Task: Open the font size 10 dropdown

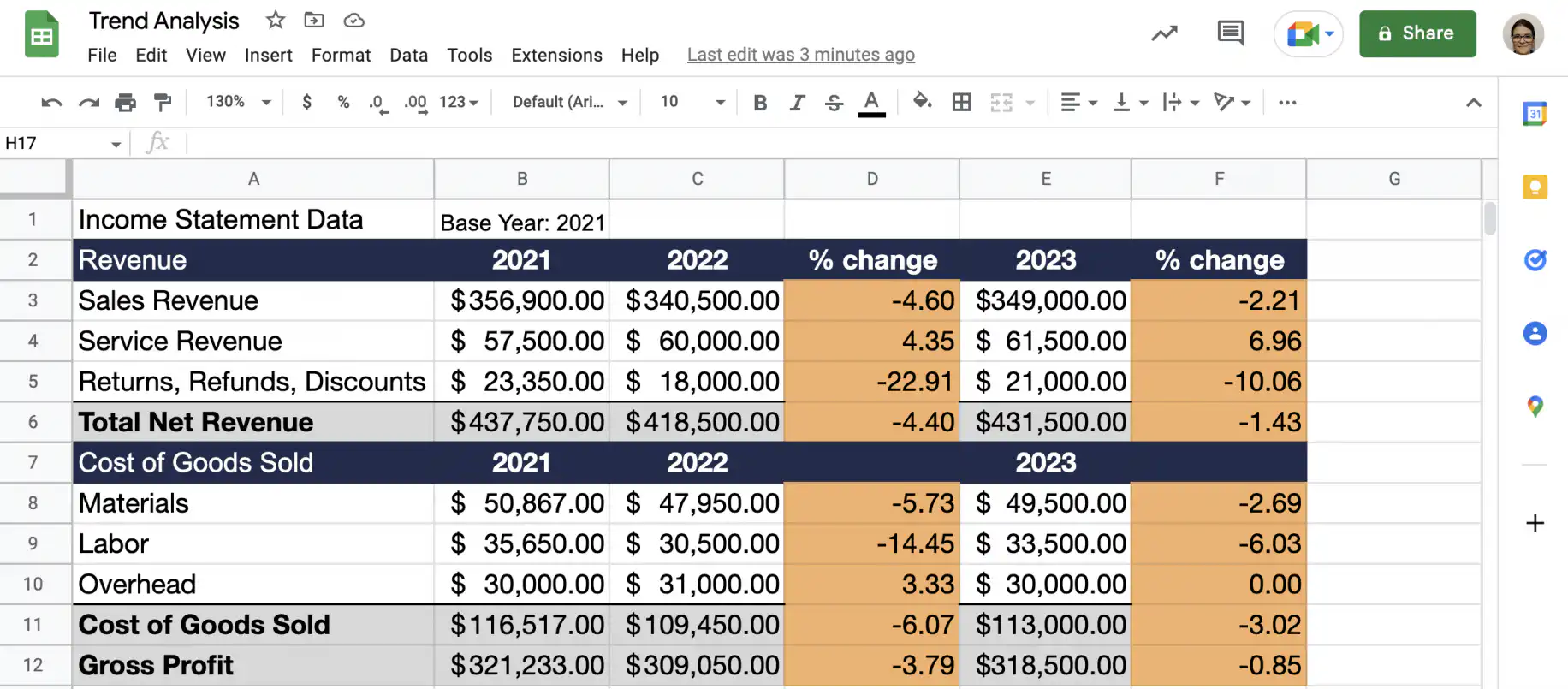Action: 692,102
